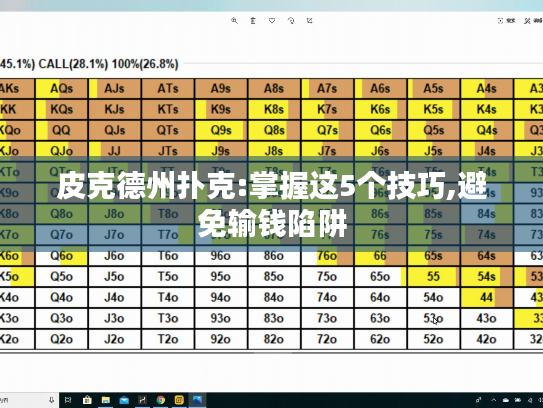Click the 54s hand cell
Screen dimensions: 543x408
[487, 277]
